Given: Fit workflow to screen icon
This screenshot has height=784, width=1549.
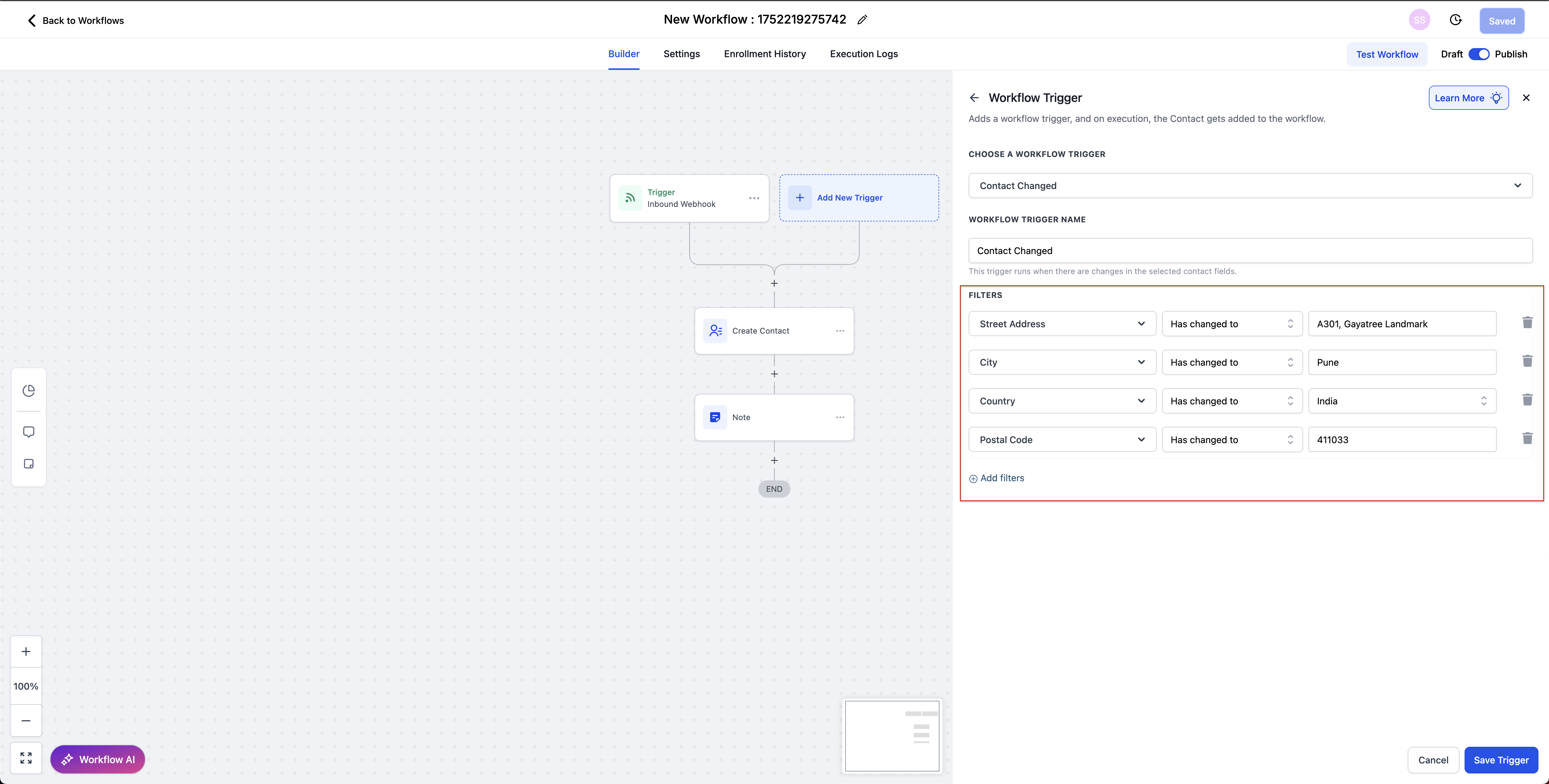Looking at the screenshot, I should click(x=26, y=758).
